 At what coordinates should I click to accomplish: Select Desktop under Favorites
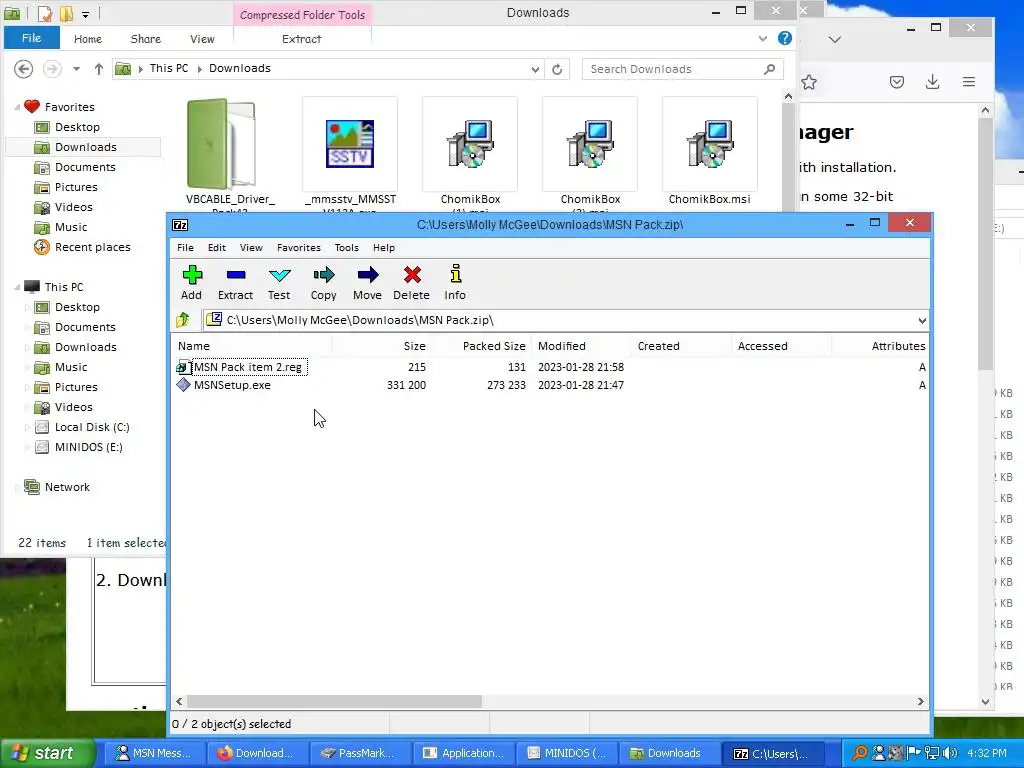coord(77,127)
